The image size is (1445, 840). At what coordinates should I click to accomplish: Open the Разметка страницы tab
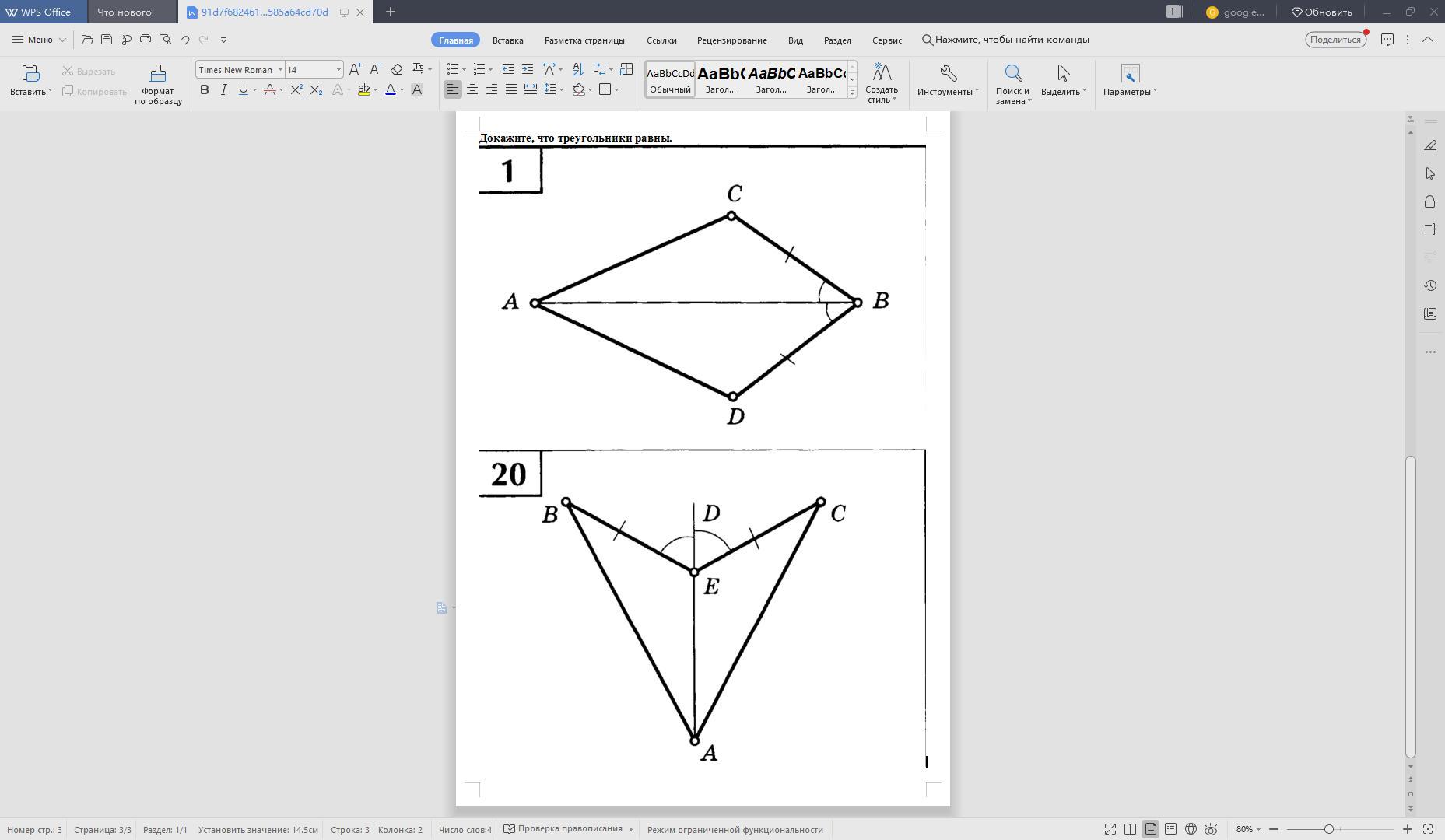[584, 40]
